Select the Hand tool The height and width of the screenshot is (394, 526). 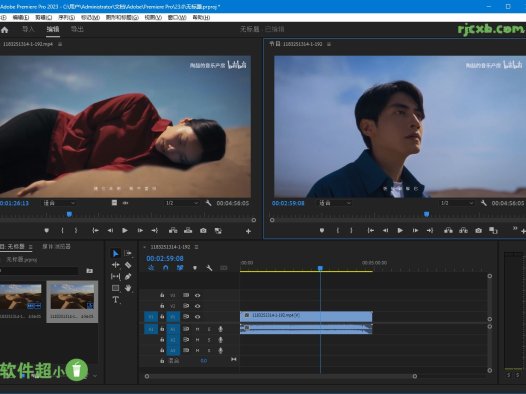tap(128, 288)
